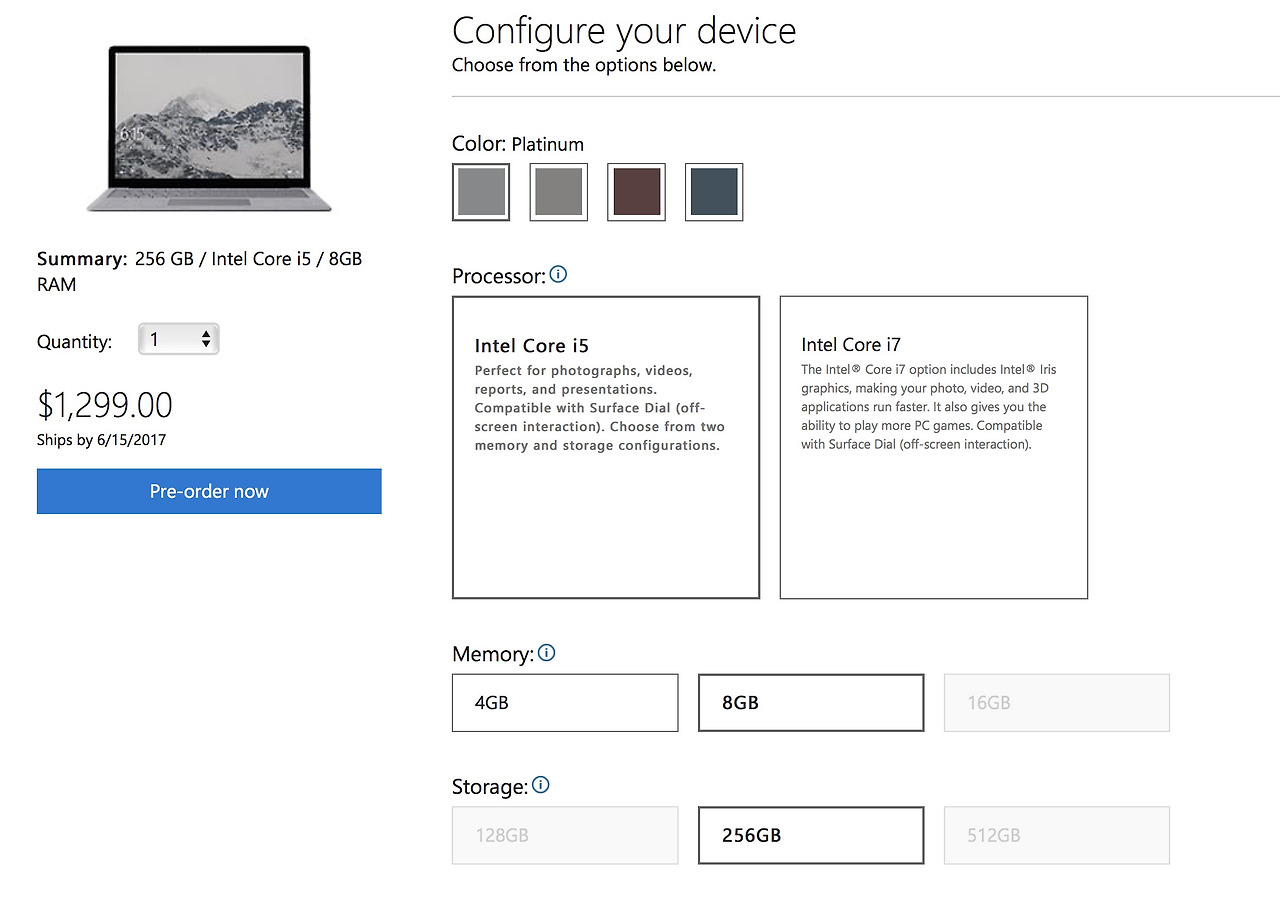Select the Intel Core i7 processor option

[x=933, y=447]
